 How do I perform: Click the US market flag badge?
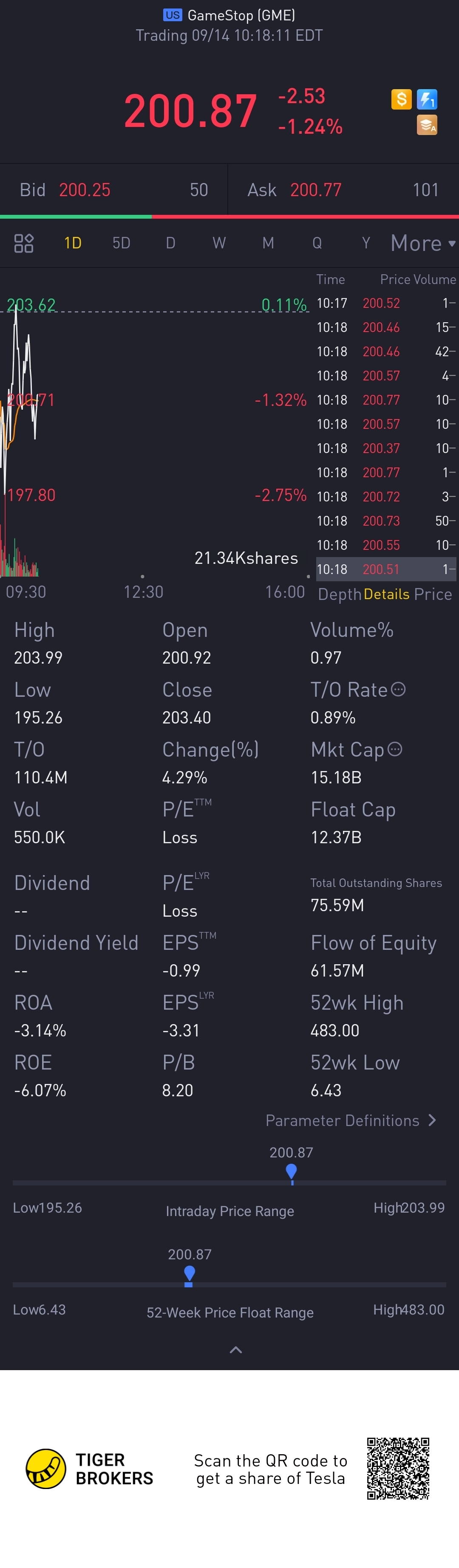point(173,15)
